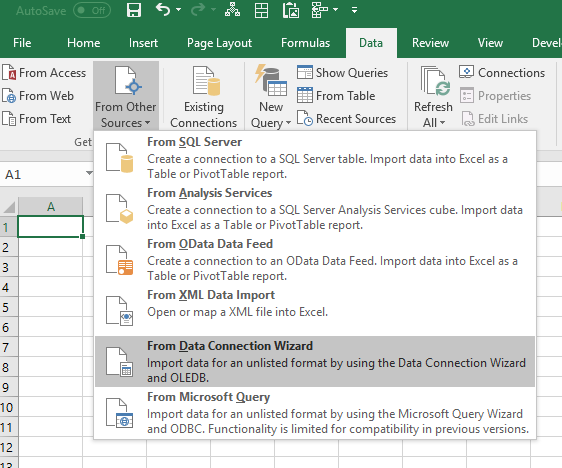Select column A header

pos(51,207)
